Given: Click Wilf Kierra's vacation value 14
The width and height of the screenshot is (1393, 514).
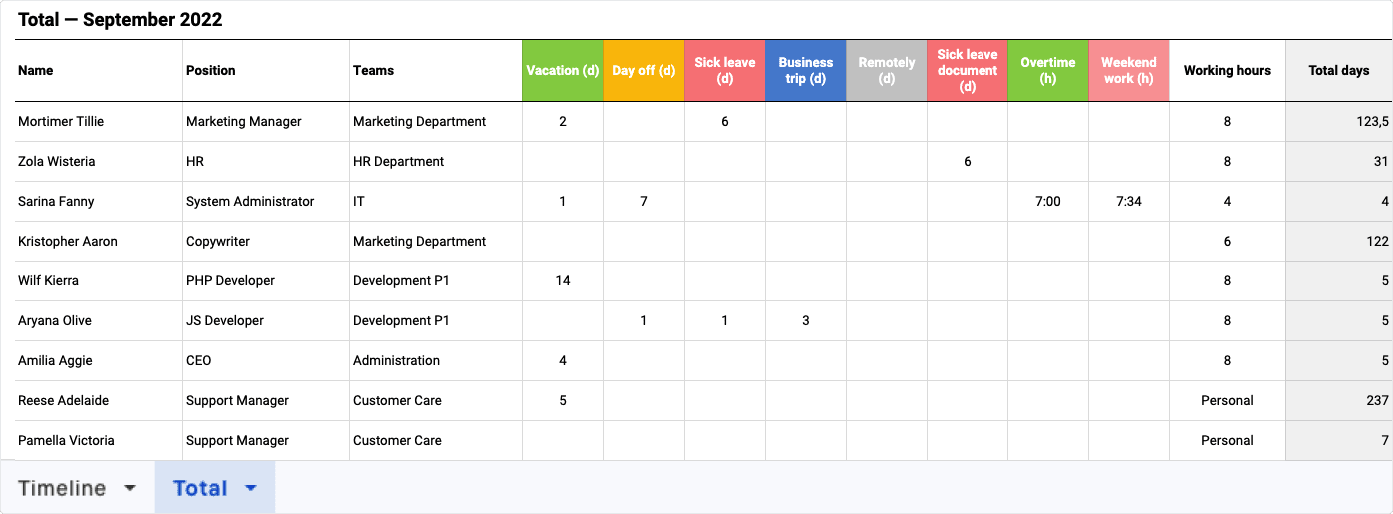Looking at the screenshot, I should tap(562, 281).
